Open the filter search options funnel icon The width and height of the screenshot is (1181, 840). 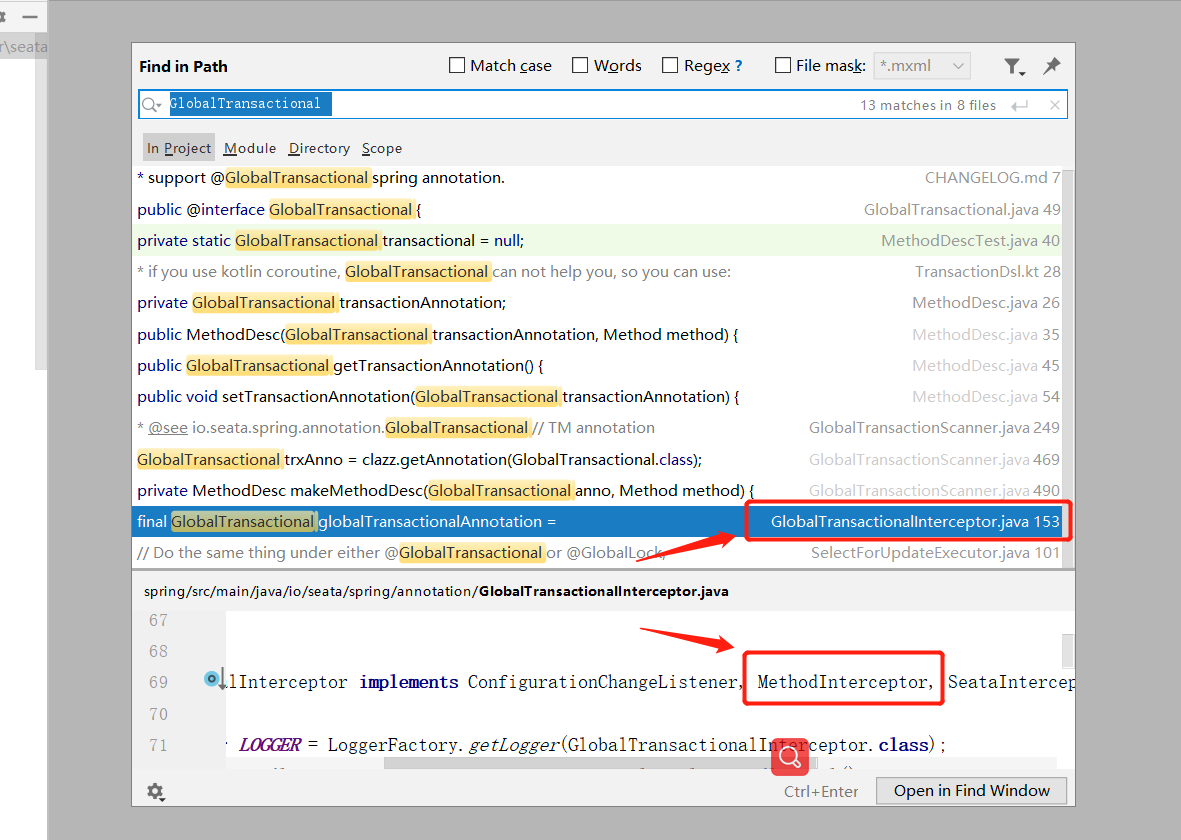(x=1014, y=67)
